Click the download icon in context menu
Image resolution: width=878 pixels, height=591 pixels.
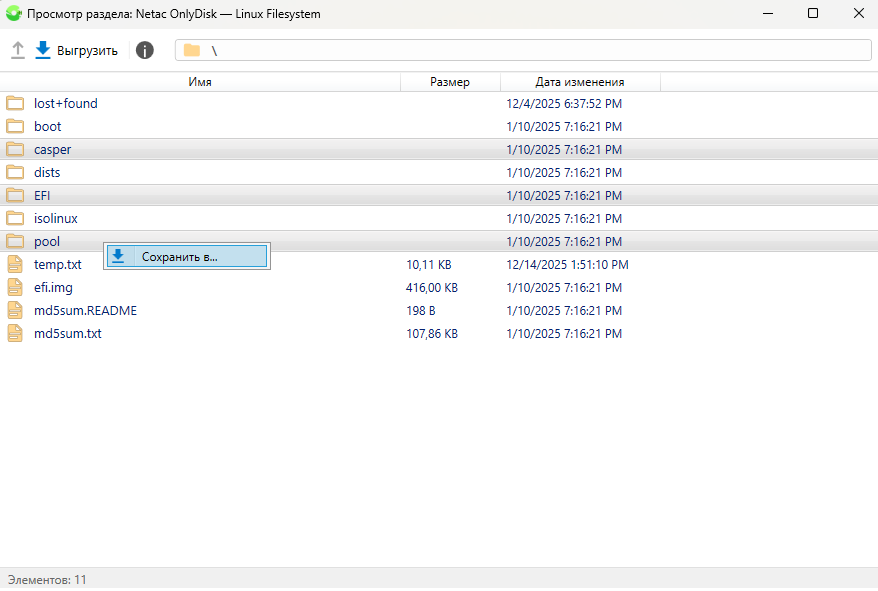pyautogui.click(x=118, y=256)
